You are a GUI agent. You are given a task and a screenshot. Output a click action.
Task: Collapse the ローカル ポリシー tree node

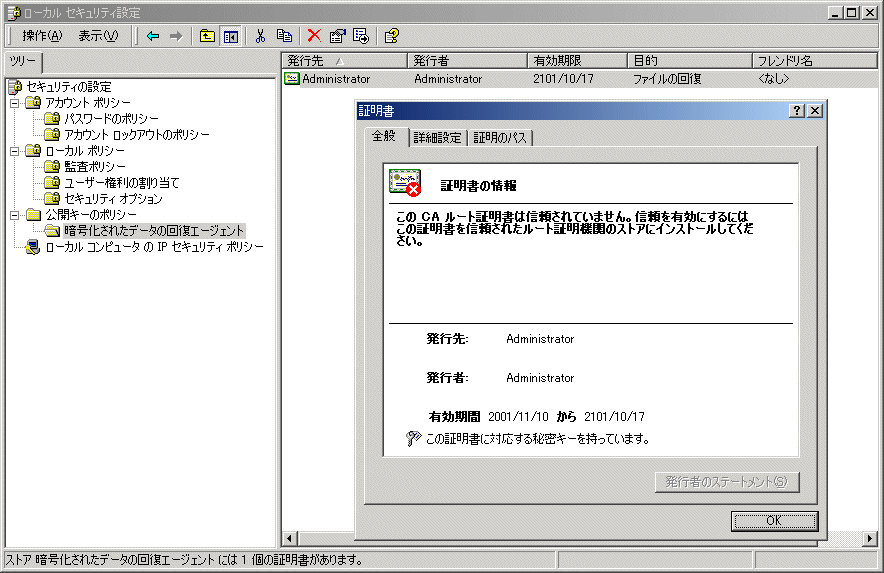(15, 151)
